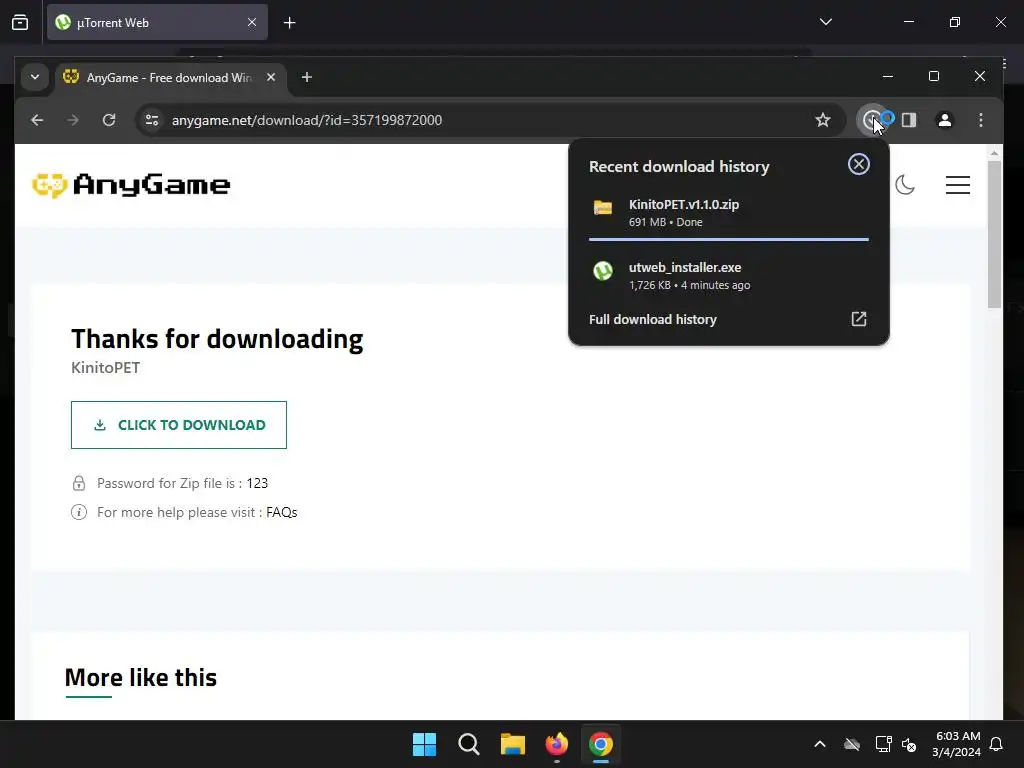Open site information icon in address bar
This screenshot has height=768, width=1024.
[152, 120]
